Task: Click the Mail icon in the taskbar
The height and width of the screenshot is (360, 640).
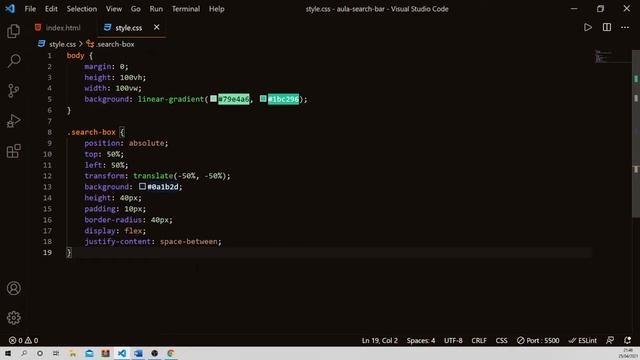Action: click(89, 353)
